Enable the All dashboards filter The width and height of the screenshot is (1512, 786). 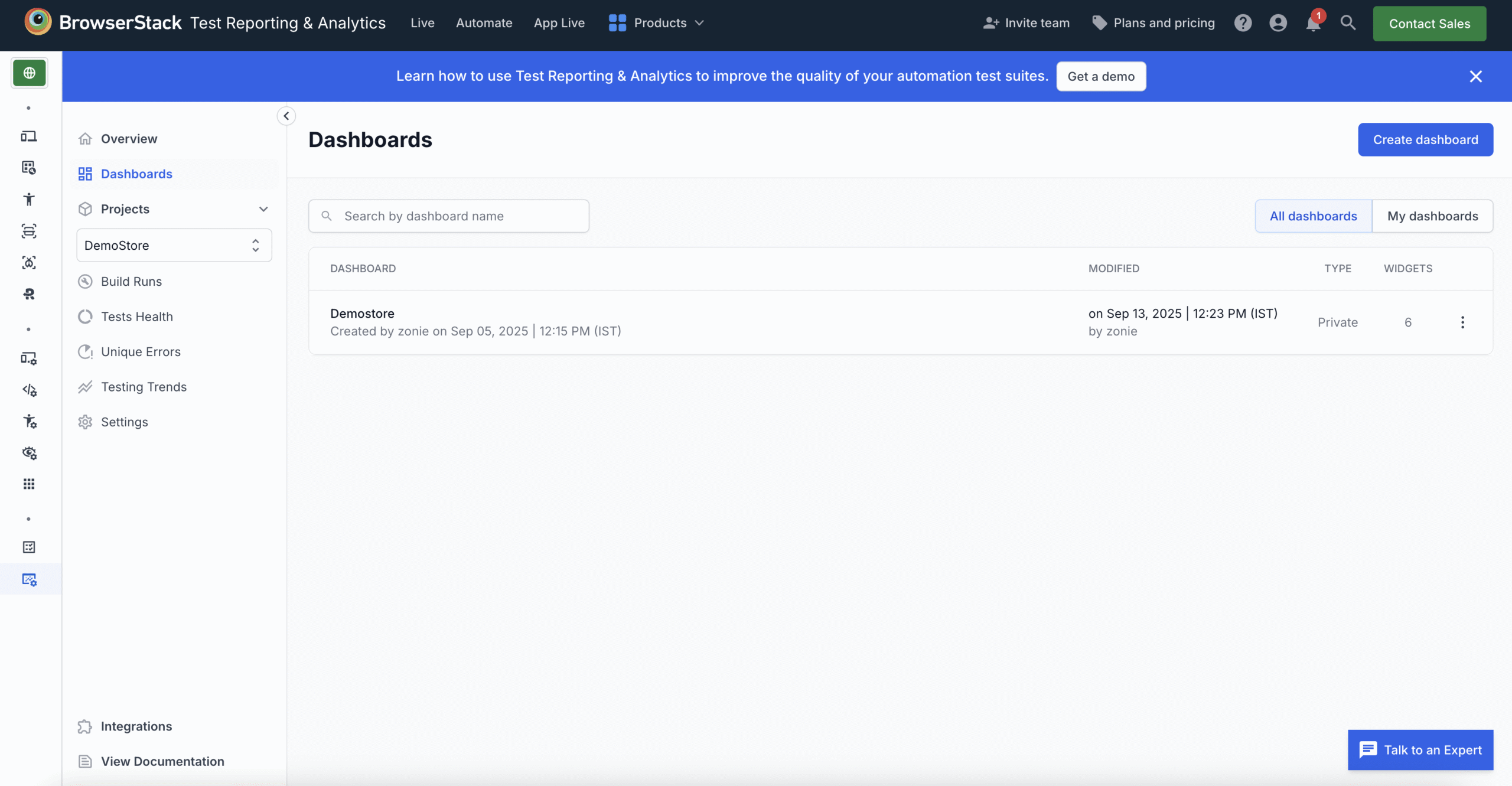pos(1312,216)
